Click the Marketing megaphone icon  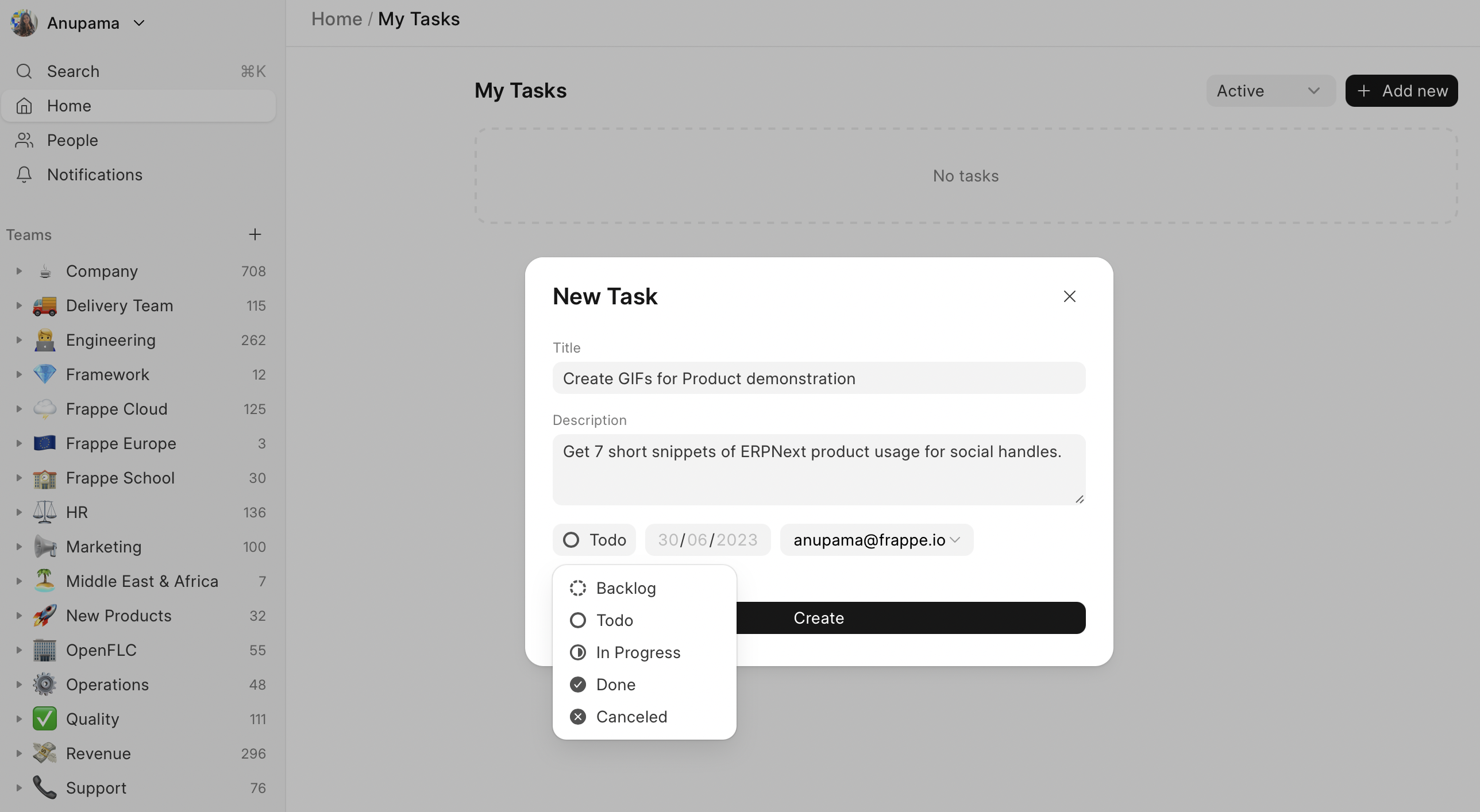pyautogui.click(x=45, y=547)
